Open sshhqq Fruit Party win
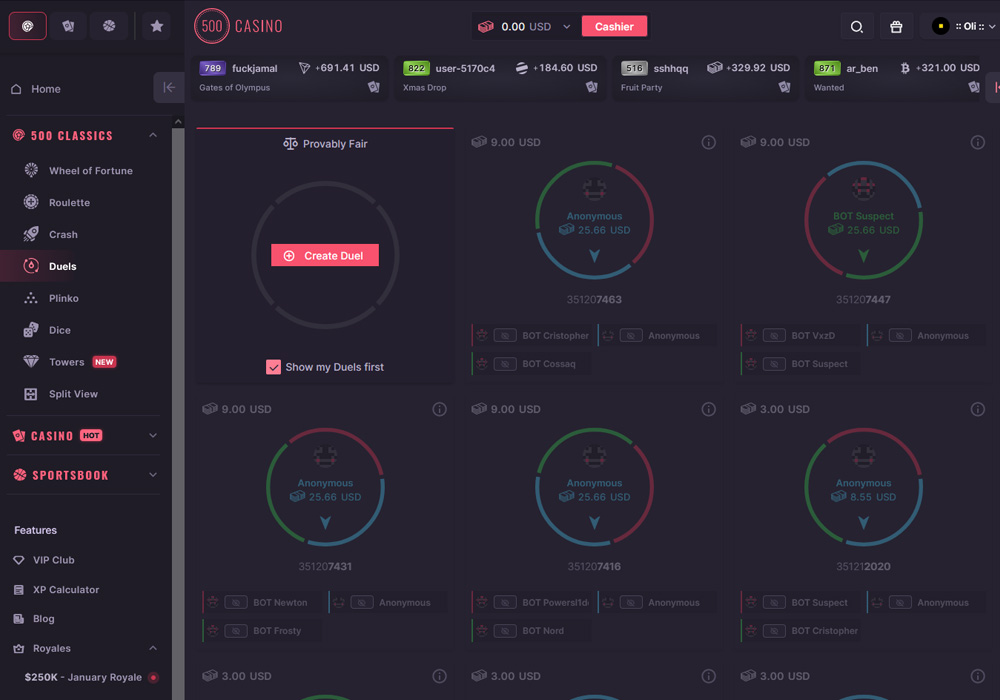The height and width of the screenshot is (700, 1000). tap(705, 77)
